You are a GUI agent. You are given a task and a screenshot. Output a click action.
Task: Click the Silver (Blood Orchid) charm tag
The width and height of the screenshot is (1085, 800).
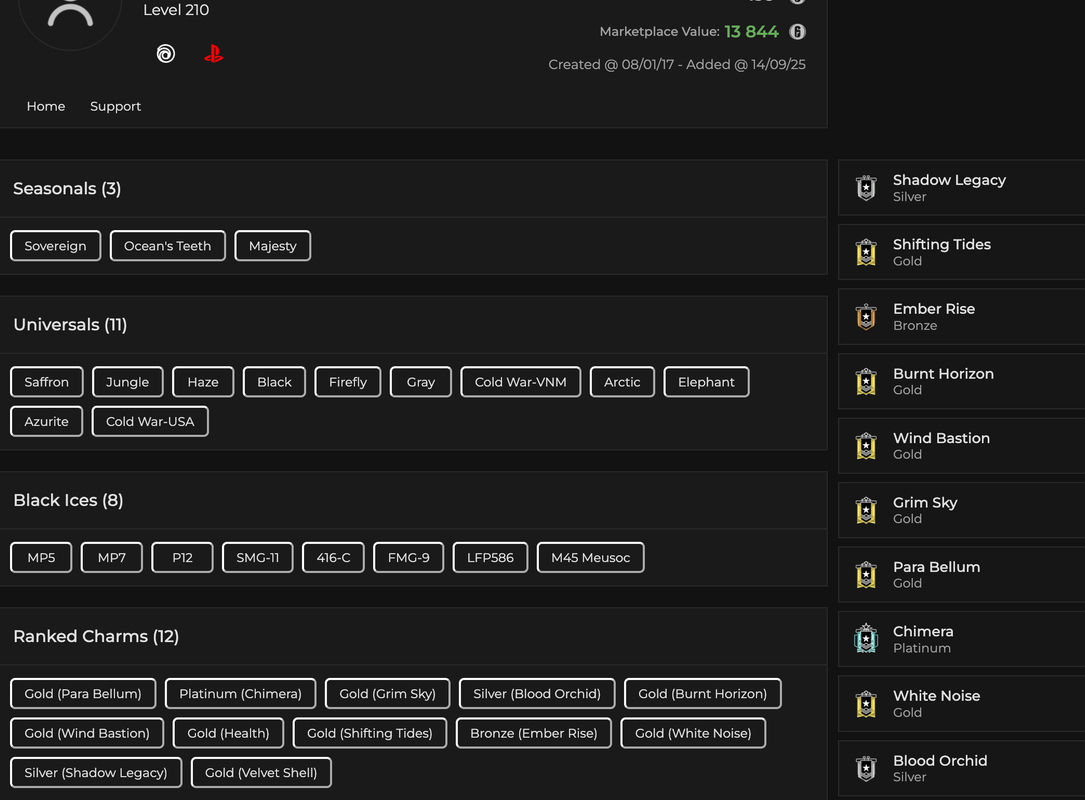click(537, 693)
